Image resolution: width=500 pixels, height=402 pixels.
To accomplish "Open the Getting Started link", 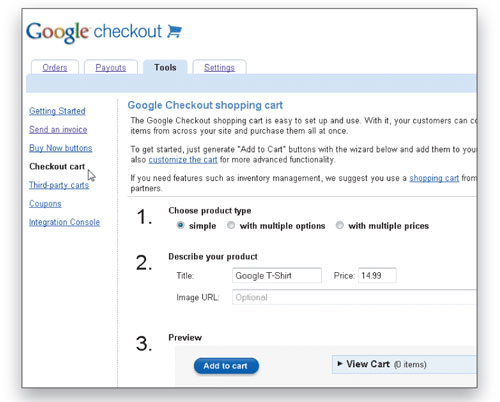I will tap(57, 111).
